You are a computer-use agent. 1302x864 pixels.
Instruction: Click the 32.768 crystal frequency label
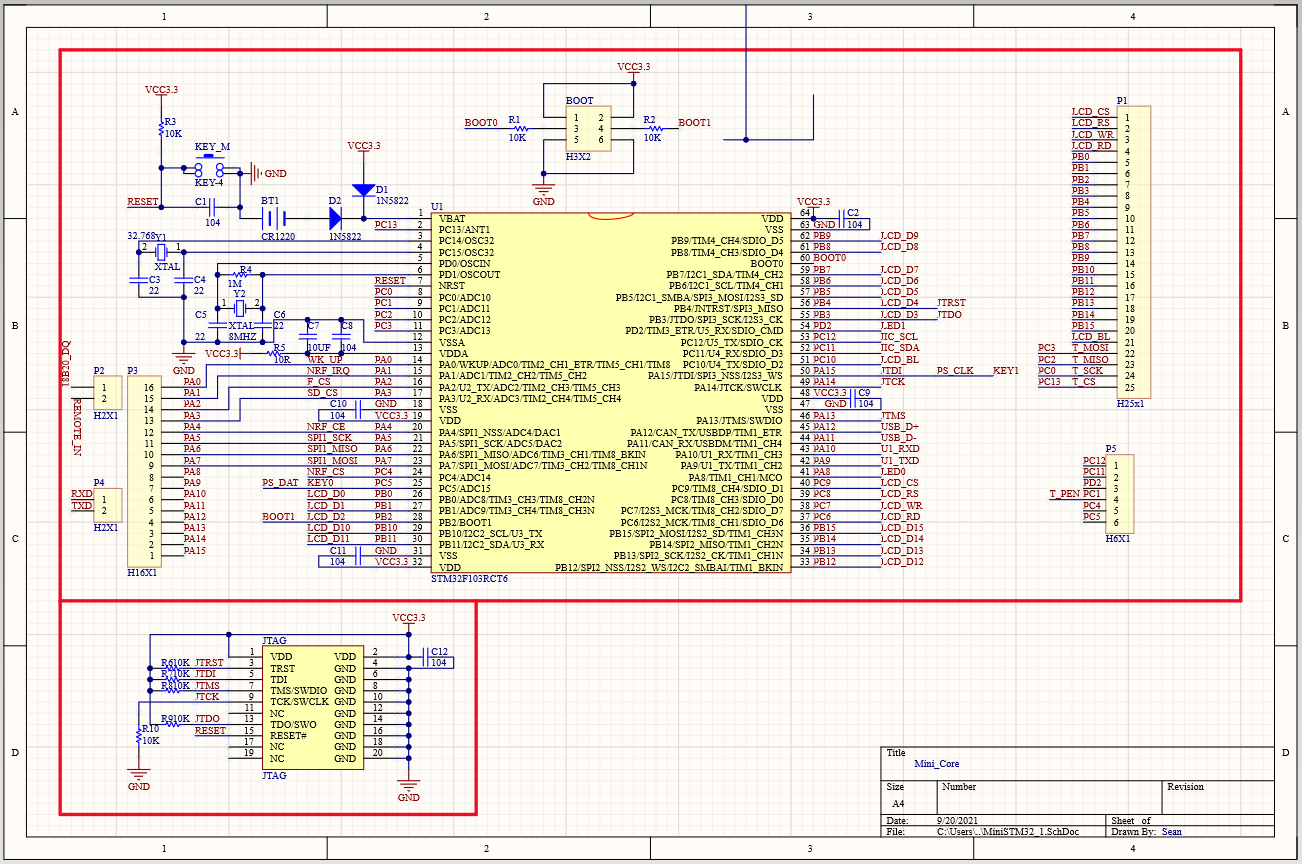[141, 236]
